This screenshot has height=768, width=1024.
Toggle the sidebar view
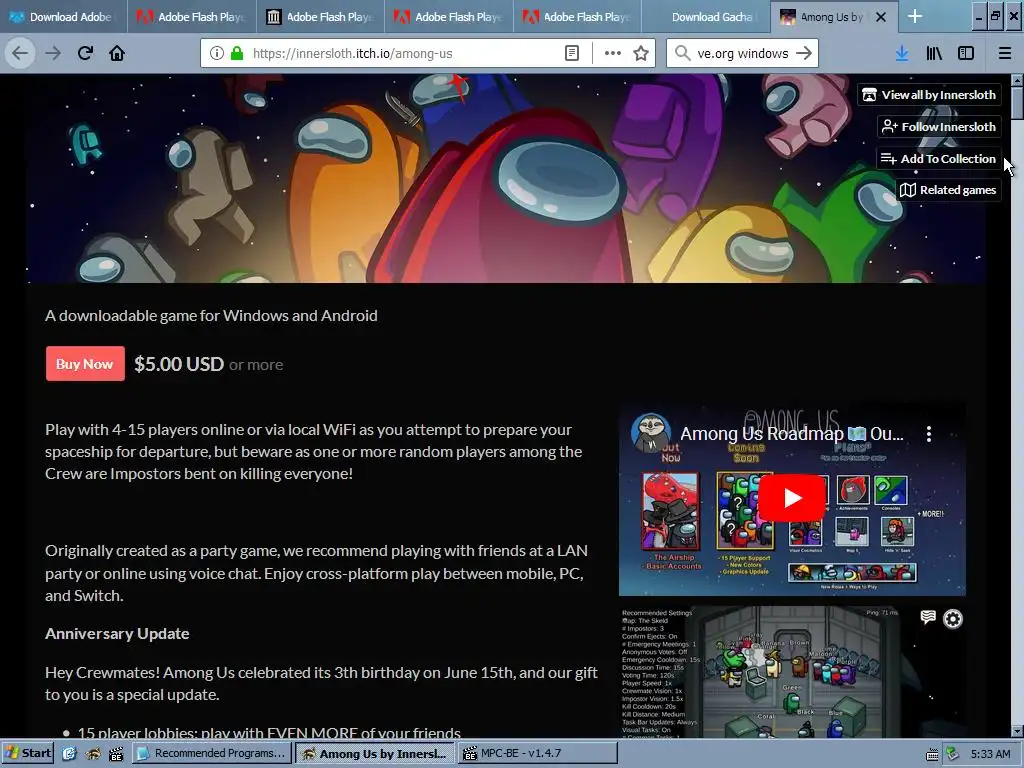[966, 54]
